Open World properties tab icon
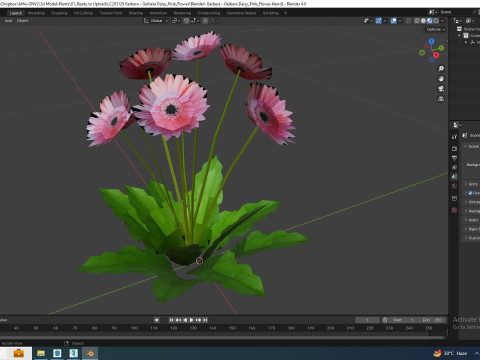The height and width of the screenshot is (360, 480). (x=454, y=186)
